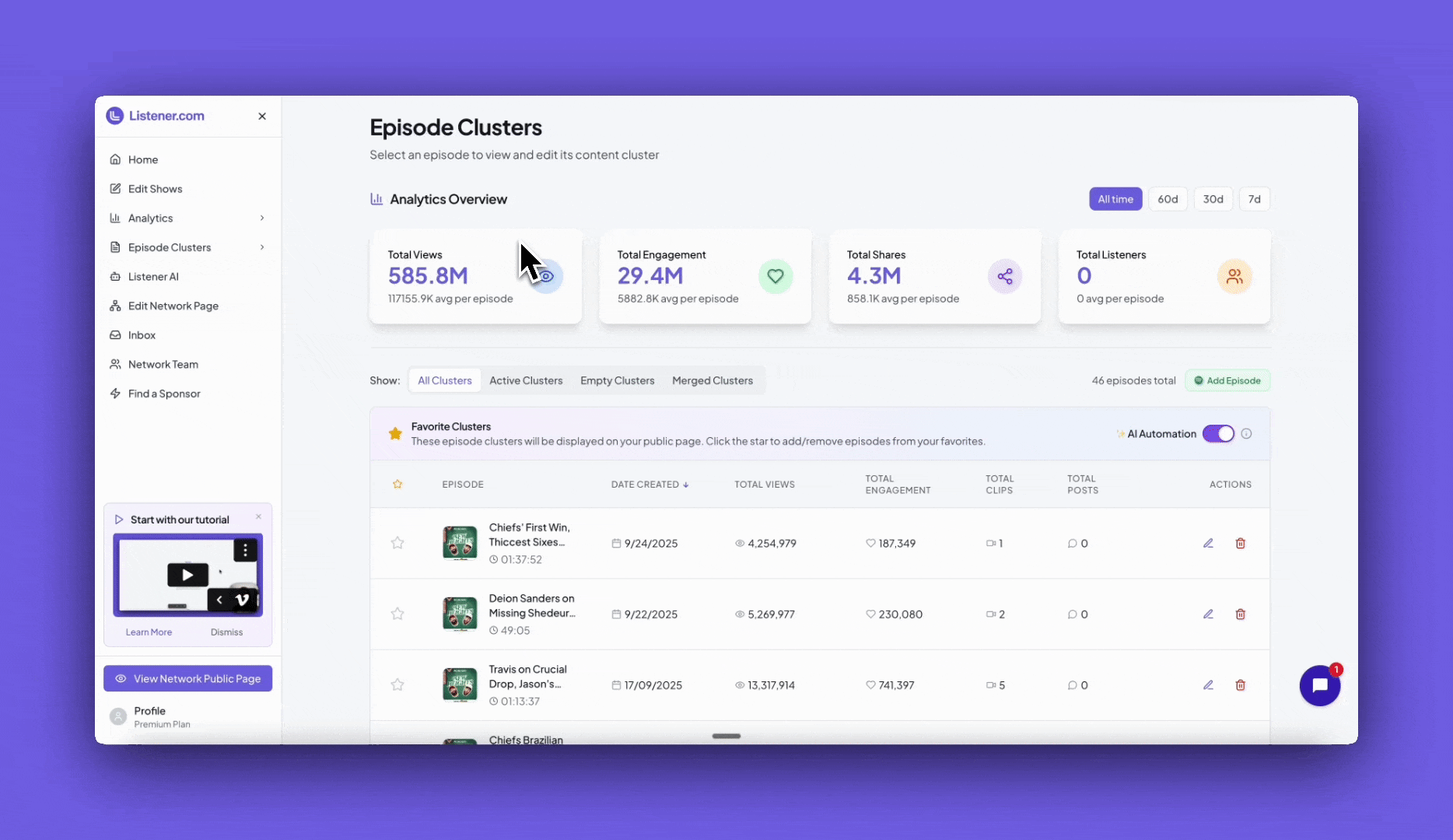Open the Travis on Crucial Drop thumbnail
The image size is (1453, 840).
[x=460, y=684]
